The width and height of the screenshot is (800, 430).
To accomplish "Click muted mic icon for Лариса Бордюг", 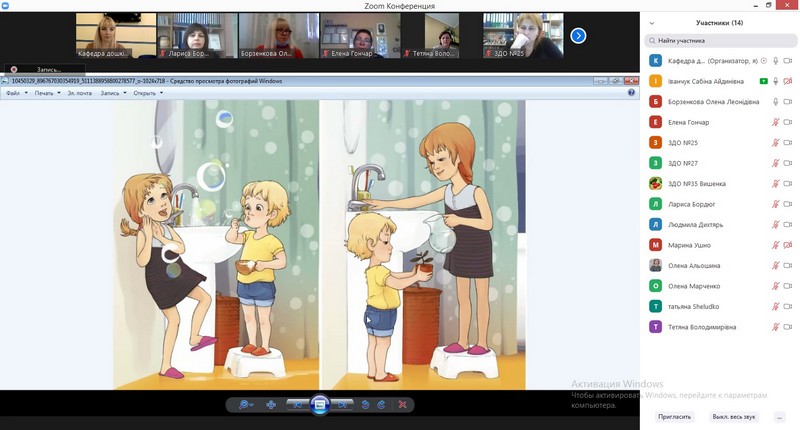I will [x=776, y=204].
